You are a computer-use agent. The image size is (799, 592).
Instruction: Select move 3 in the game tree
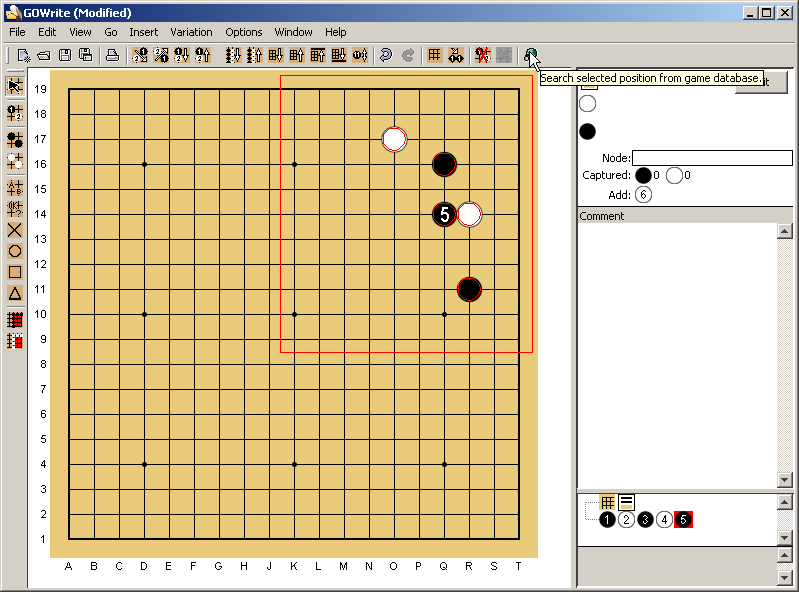[645, 520]
